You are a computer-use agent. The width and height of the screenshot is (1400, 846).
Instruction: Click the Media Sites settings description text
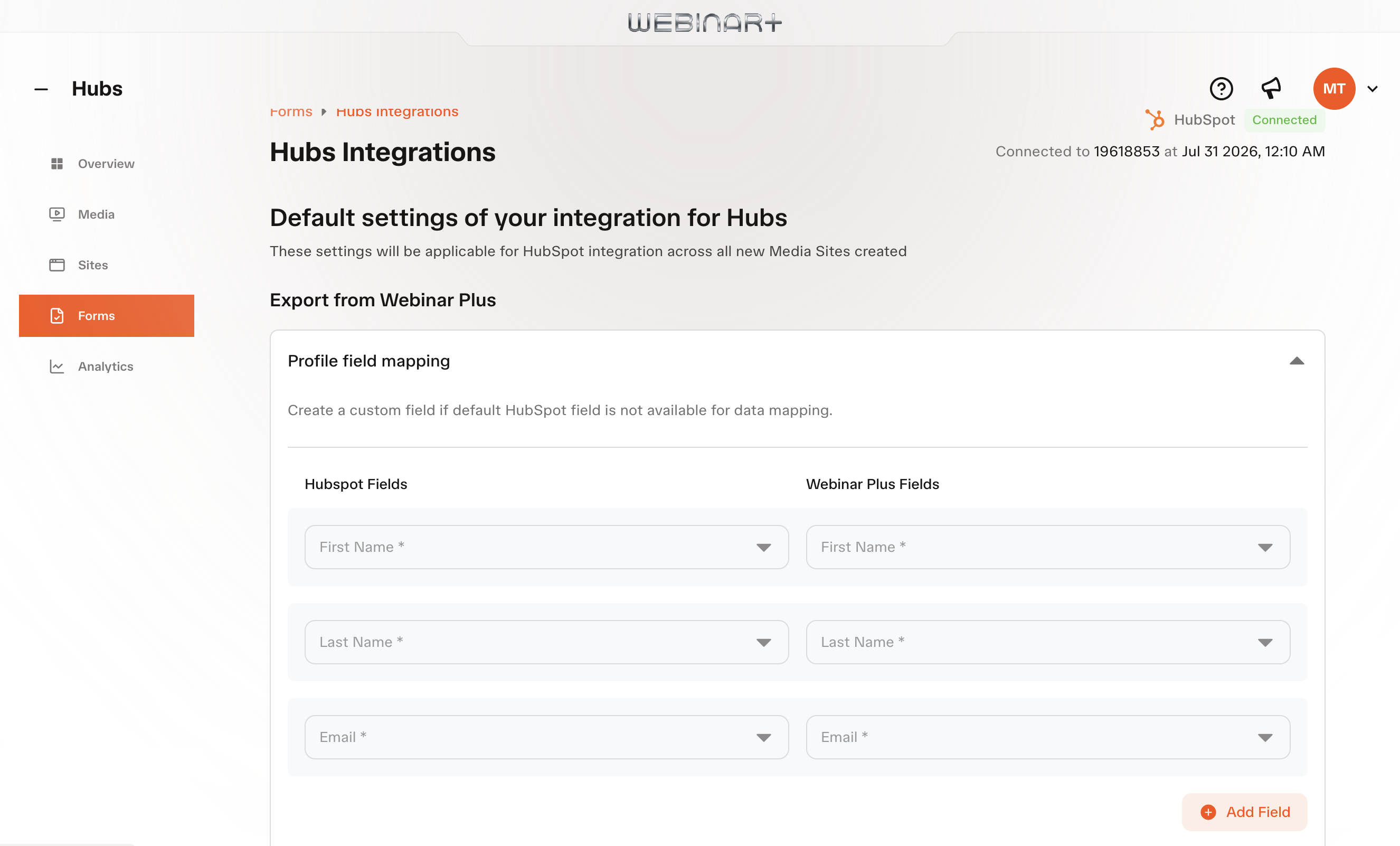pyautogui.click(x=588, y=251)
